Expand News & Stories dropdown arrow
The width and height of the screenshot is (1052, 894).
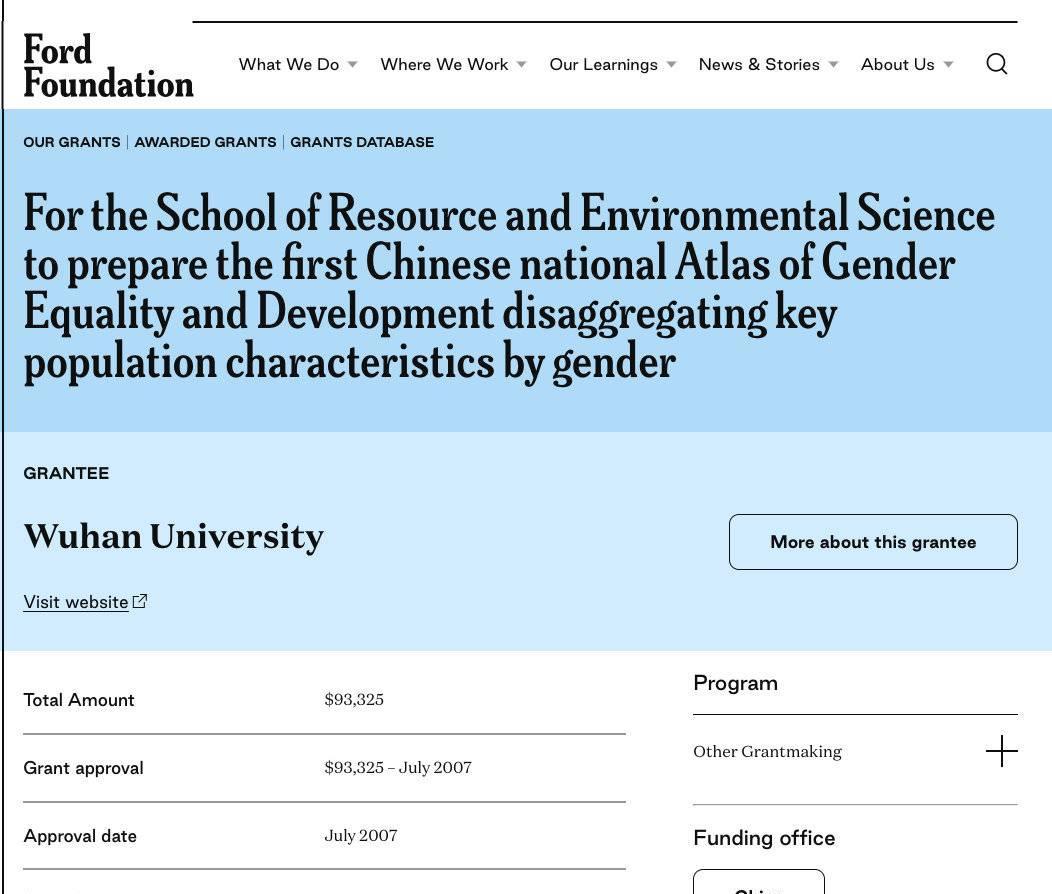[x=833, y=65]
